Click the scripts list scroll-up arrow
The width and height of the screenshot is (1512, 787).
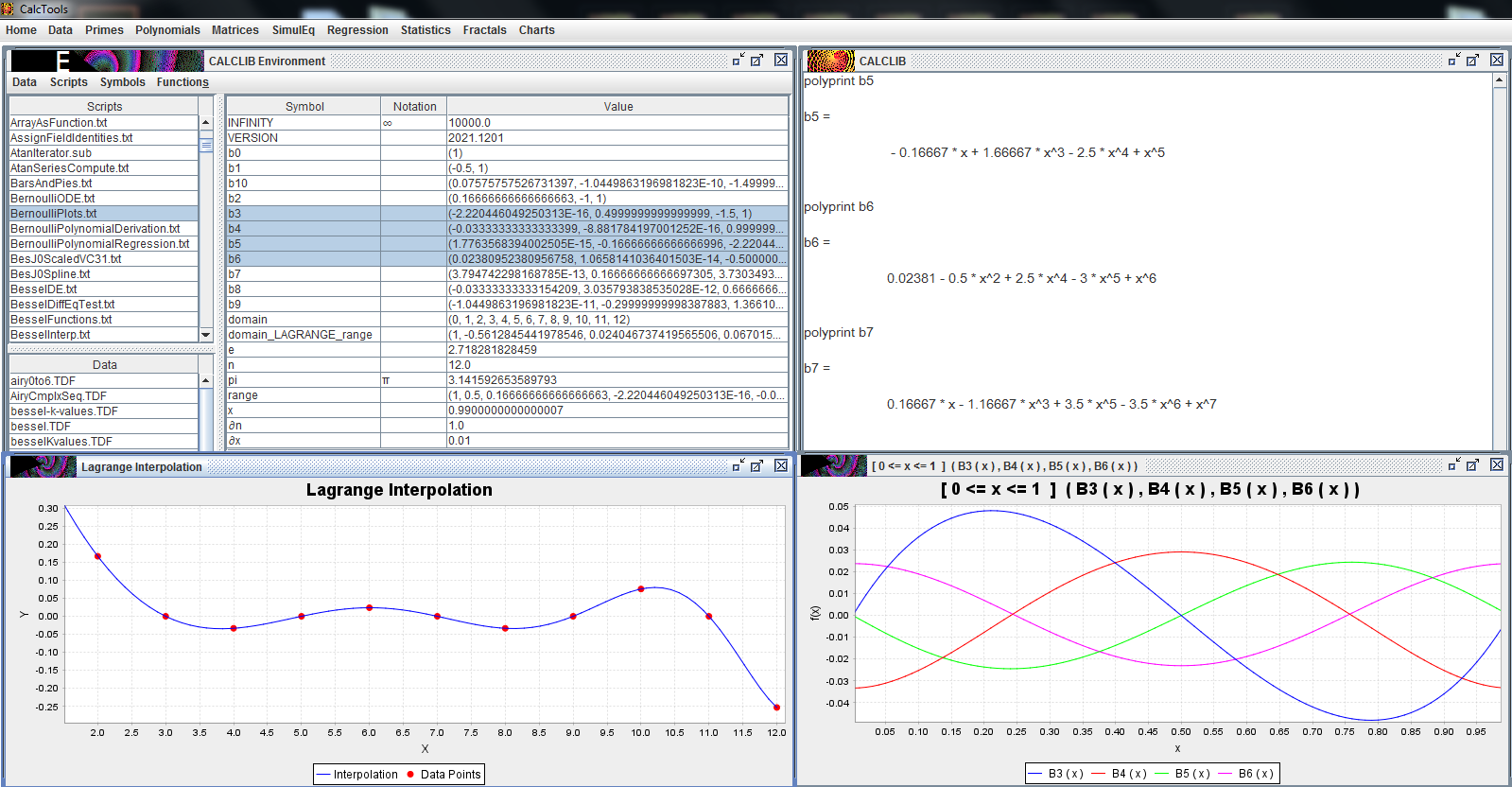(x=206, y=123)
